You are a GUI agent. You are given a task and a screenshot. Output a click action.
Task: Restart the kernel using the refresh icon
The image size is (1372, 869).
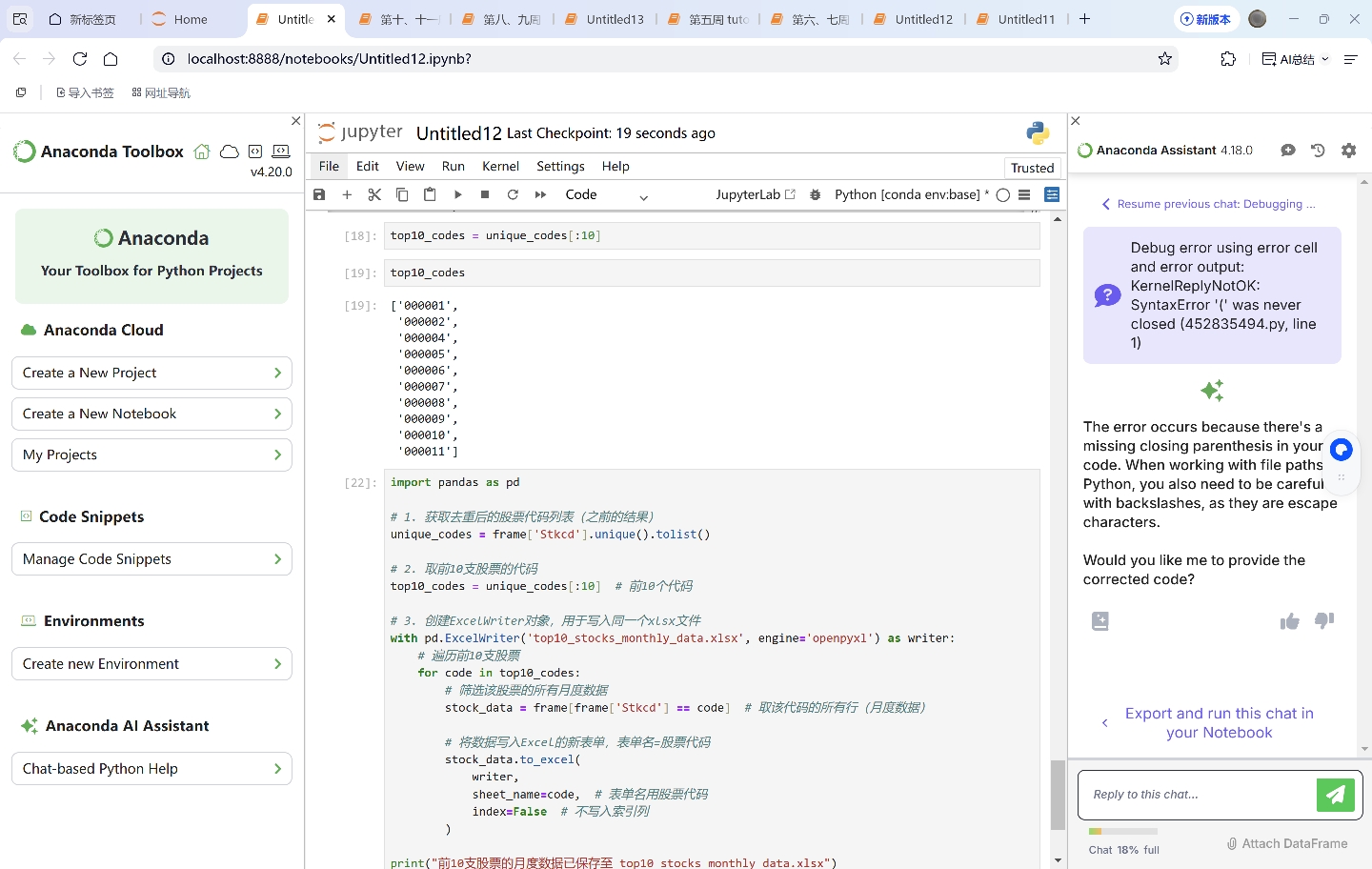pos(513,194)
